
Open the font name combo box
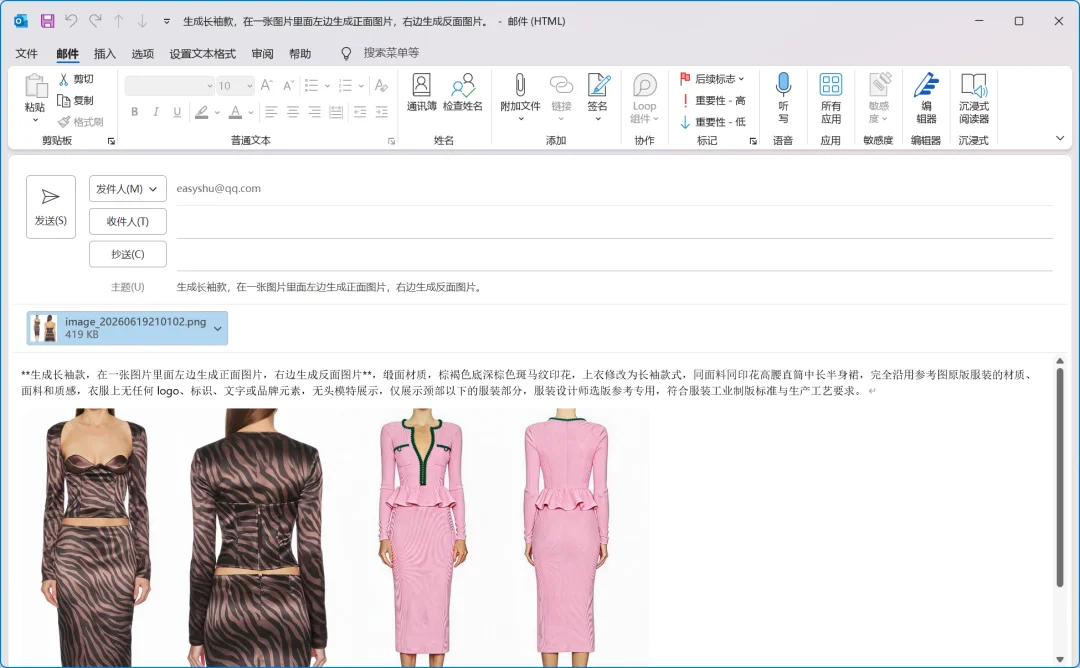point(169,86)
